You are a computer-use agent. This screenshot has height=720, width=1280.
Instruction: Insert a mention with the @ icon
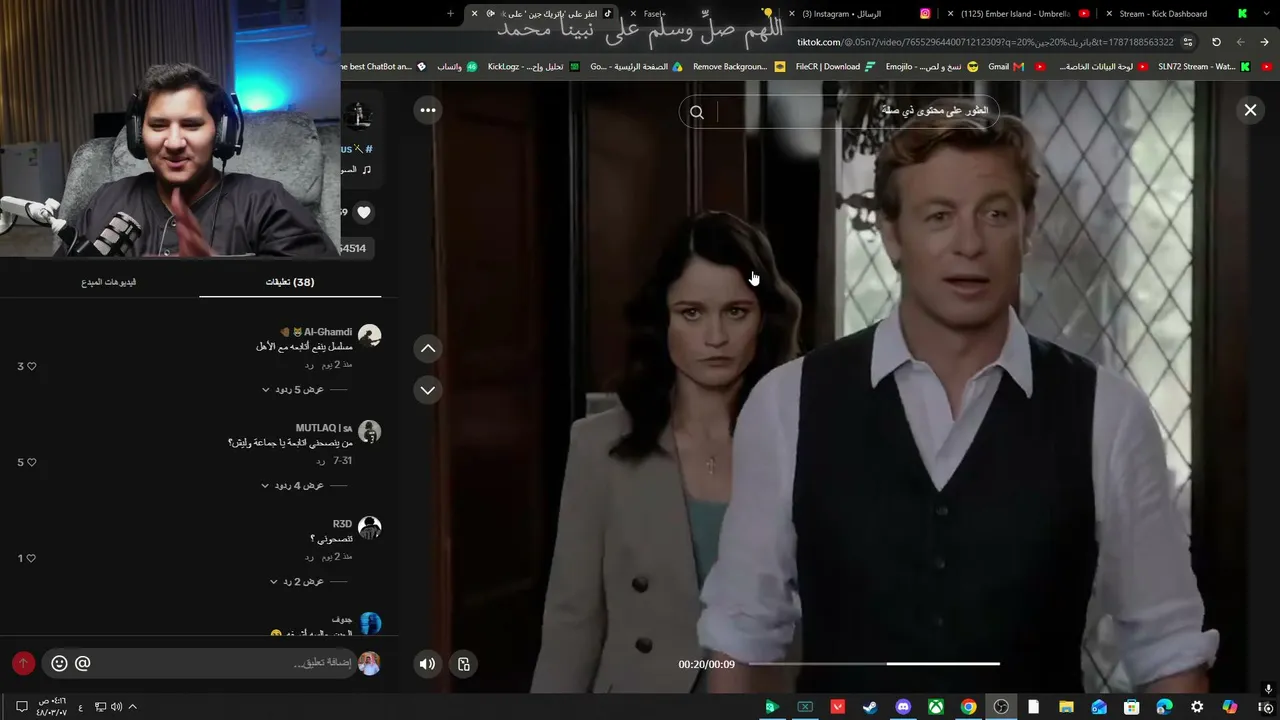[83, 663]
